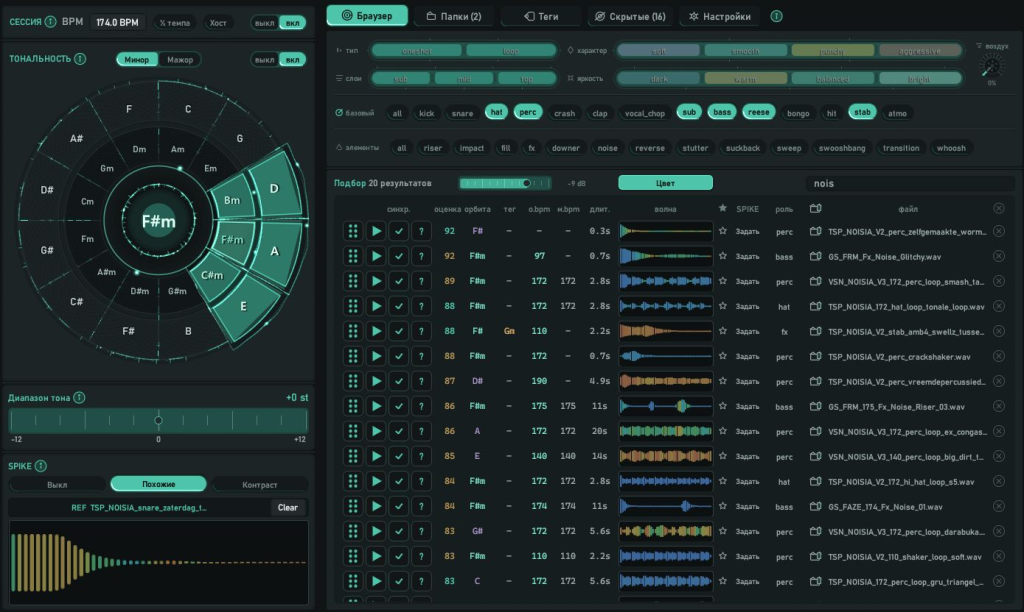1024x612 pixels.
Task: Switch session toggle to выкл
Action: click(x=264, y=23)
